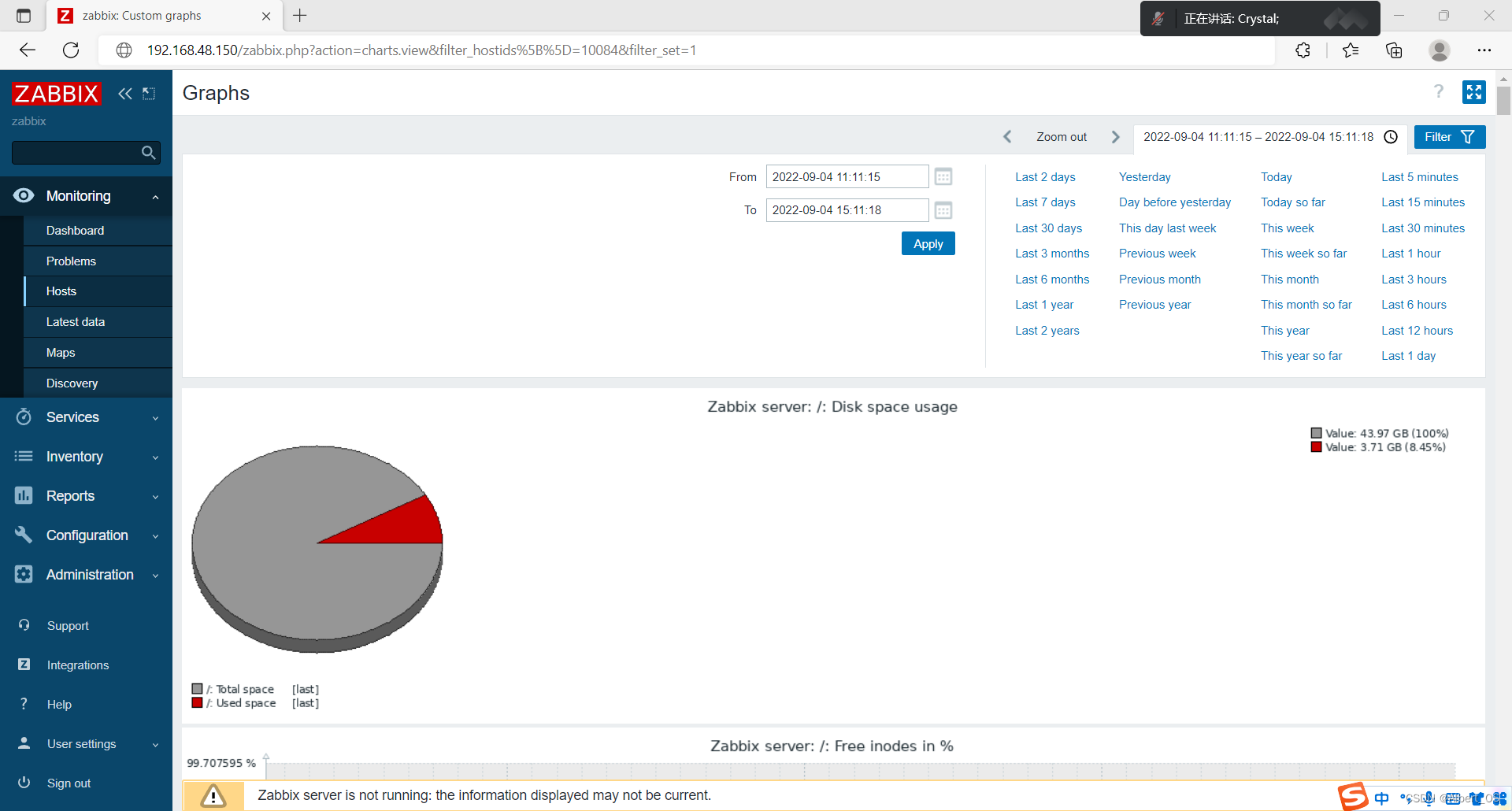Click the browser address bar URL

421,50
